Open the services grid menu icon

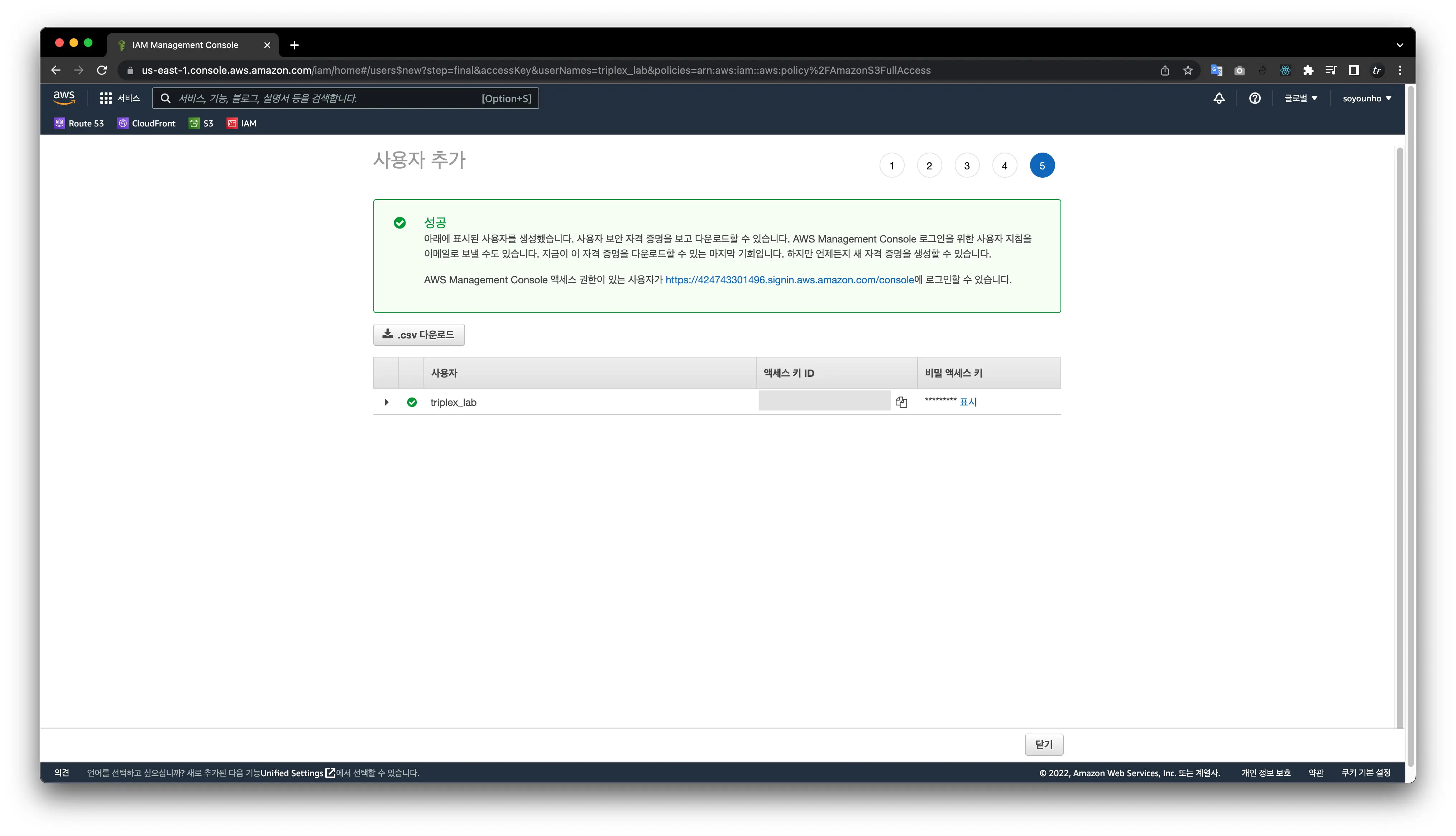(x=106, y=98)
